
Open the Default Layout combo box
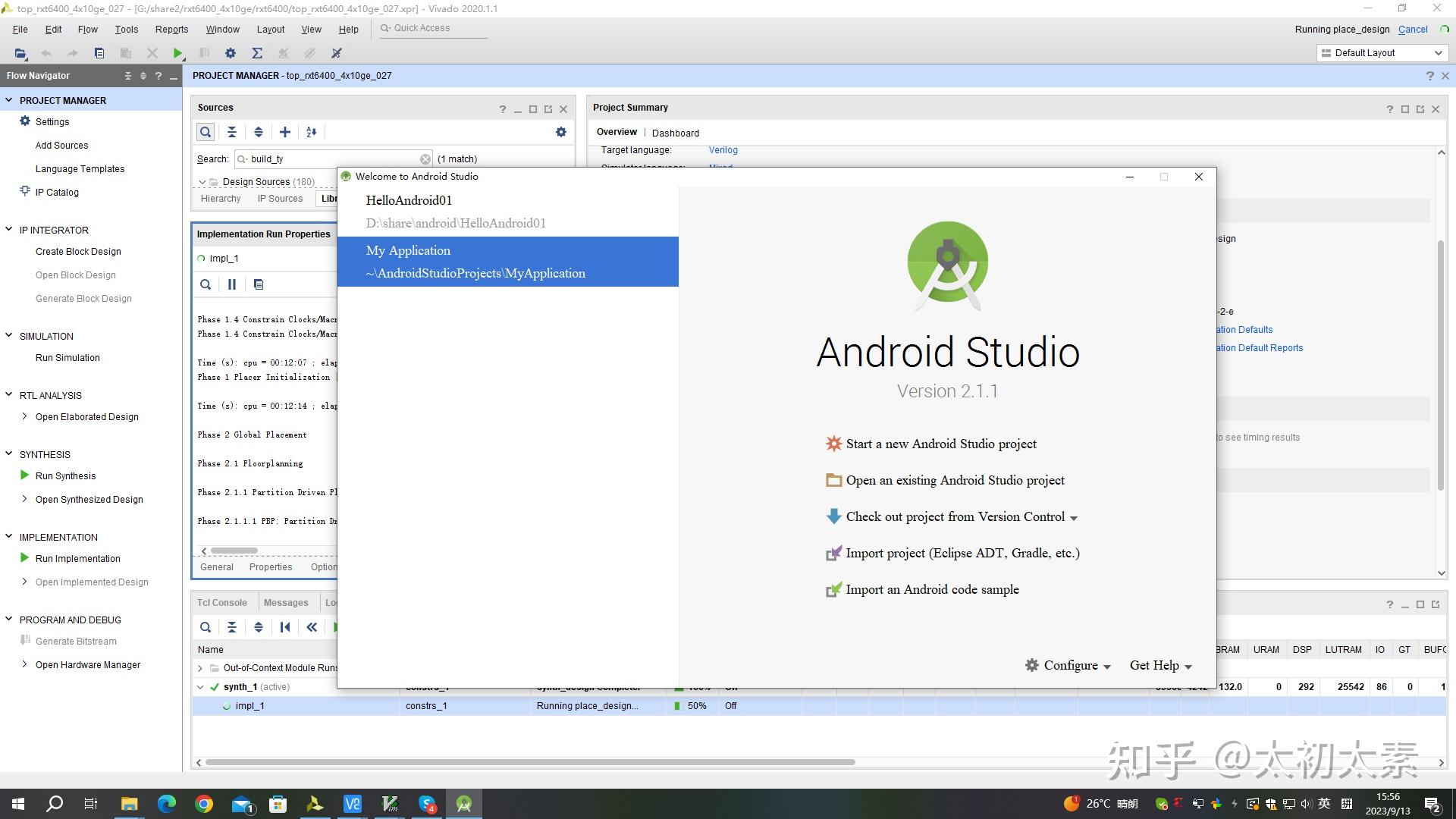[1382, 53]
